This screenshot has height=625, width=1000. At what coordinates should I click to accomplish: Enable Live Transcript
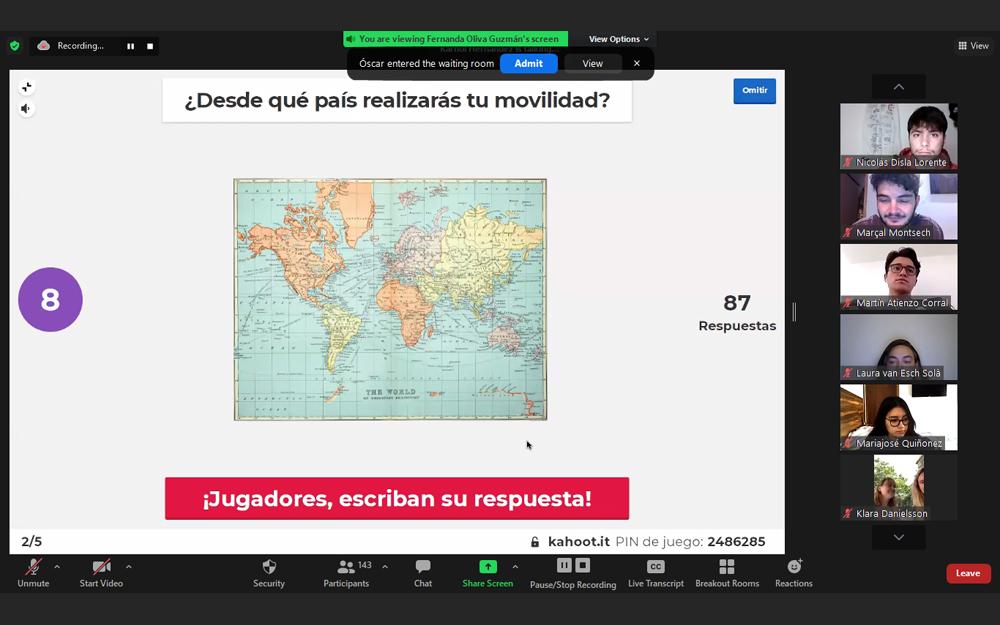click(656, 573)
